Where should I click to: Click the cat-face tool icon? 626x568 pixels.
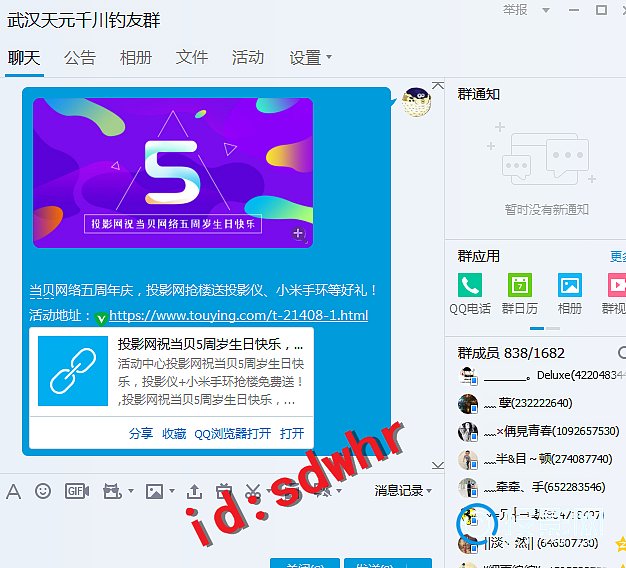pos(112,491)
